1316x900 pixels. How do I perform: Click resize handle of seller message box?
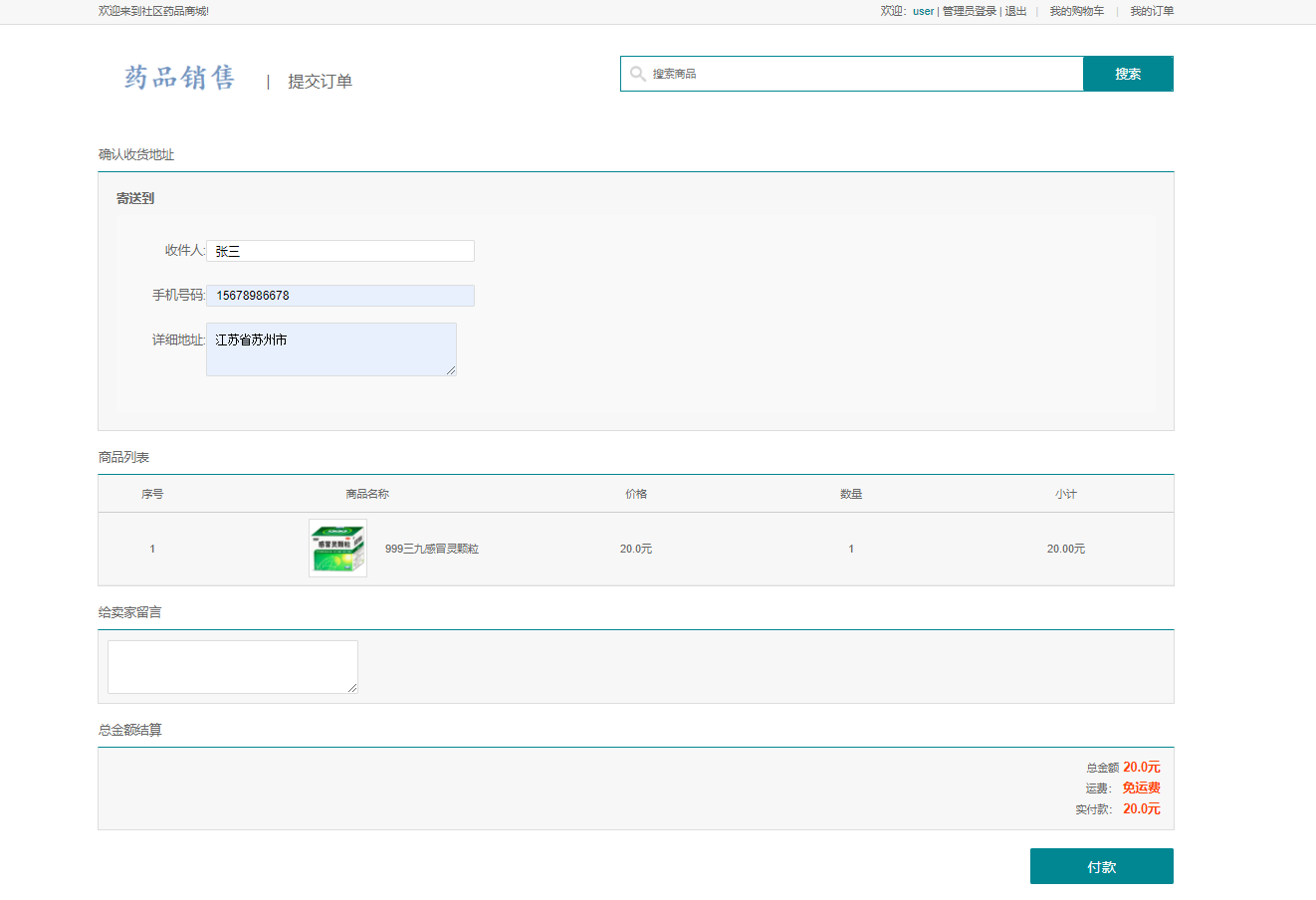[352, 688]
